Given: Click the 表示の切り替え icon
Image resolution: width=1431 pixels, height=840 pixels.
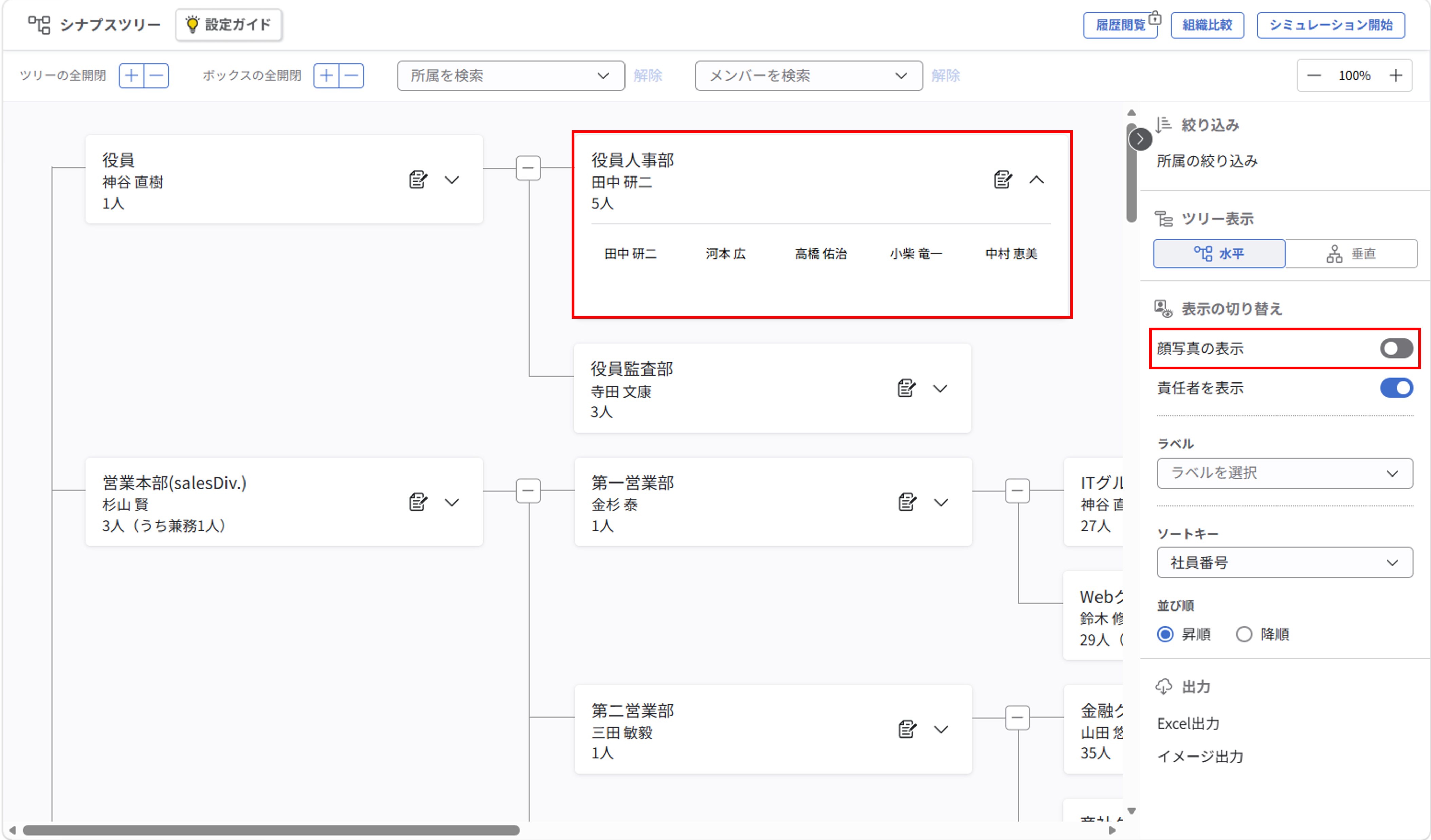Looking at the screenshot, I should coord(1163,309).
